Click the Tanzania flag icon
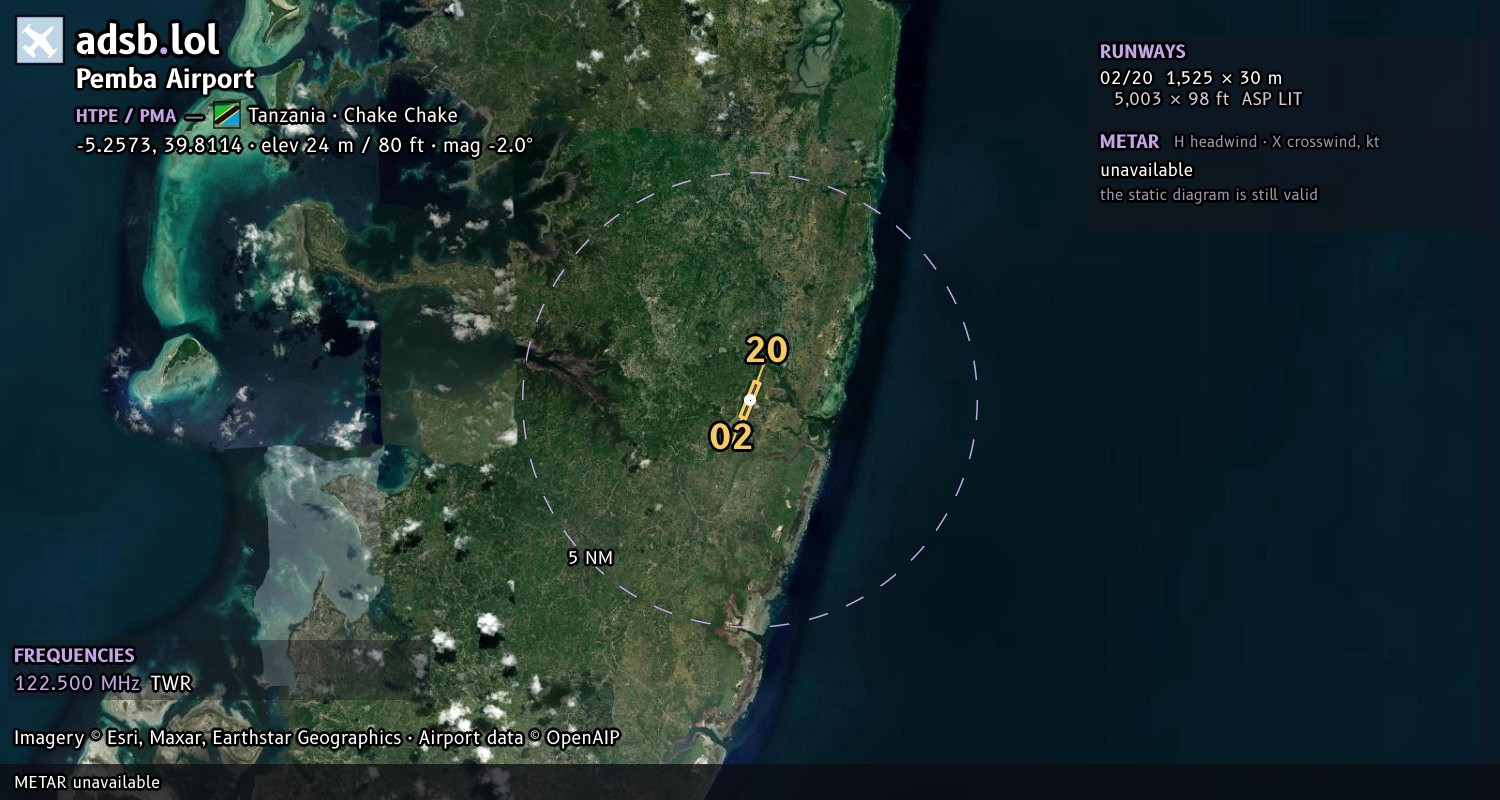Viewport: 1500px width, 800px height. pos(227,115)
